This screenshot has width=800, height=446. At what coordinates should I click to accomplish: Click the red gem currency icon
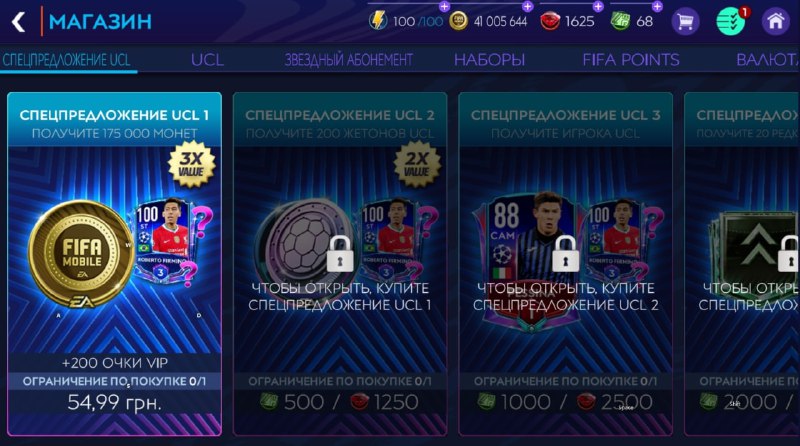[550, 21]
